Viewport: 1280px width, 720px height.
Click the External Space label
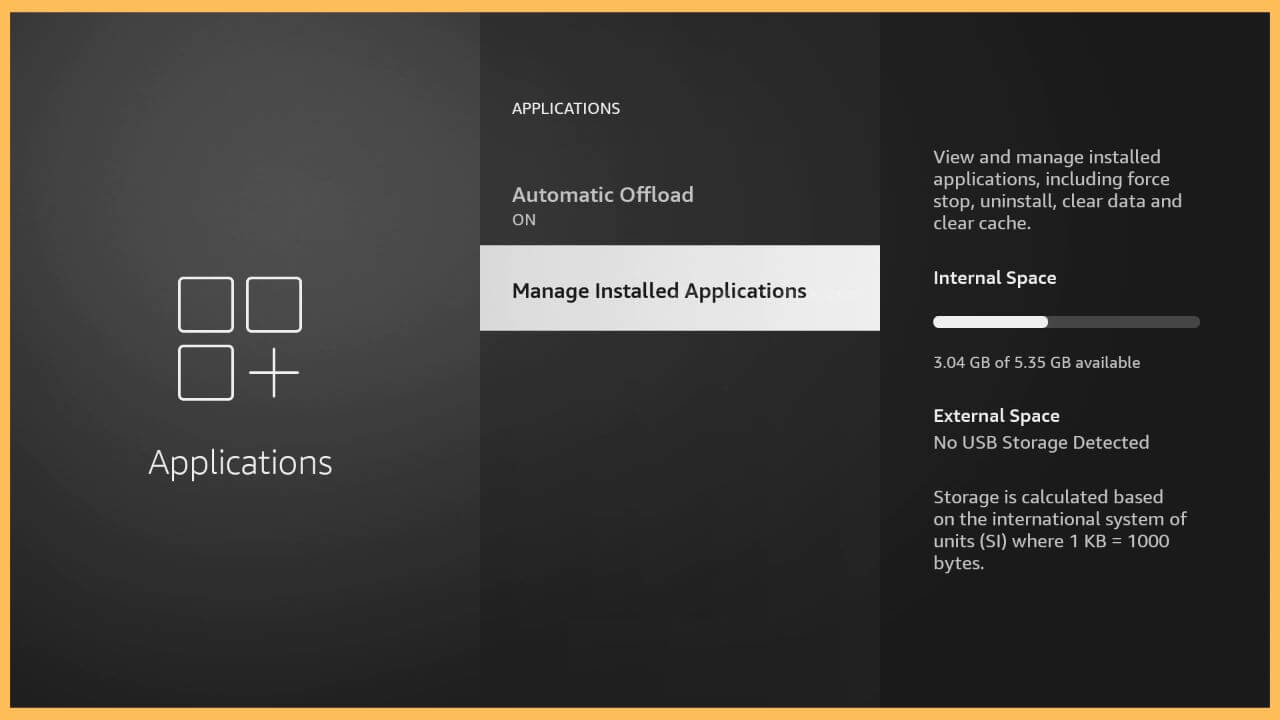(996, 415)
